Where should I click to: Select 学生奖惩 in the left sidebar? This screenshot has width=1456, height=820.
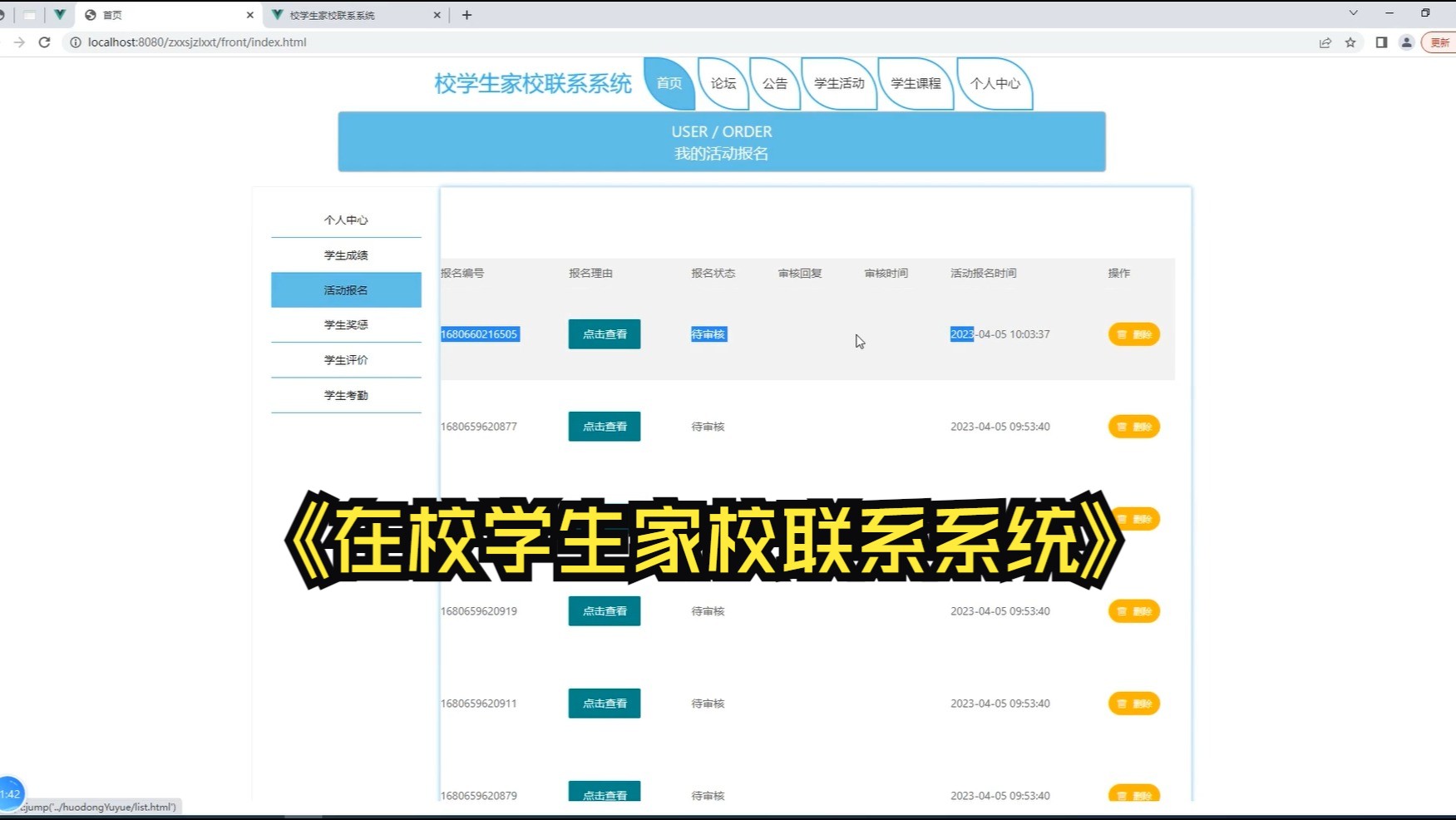[346, 325]
